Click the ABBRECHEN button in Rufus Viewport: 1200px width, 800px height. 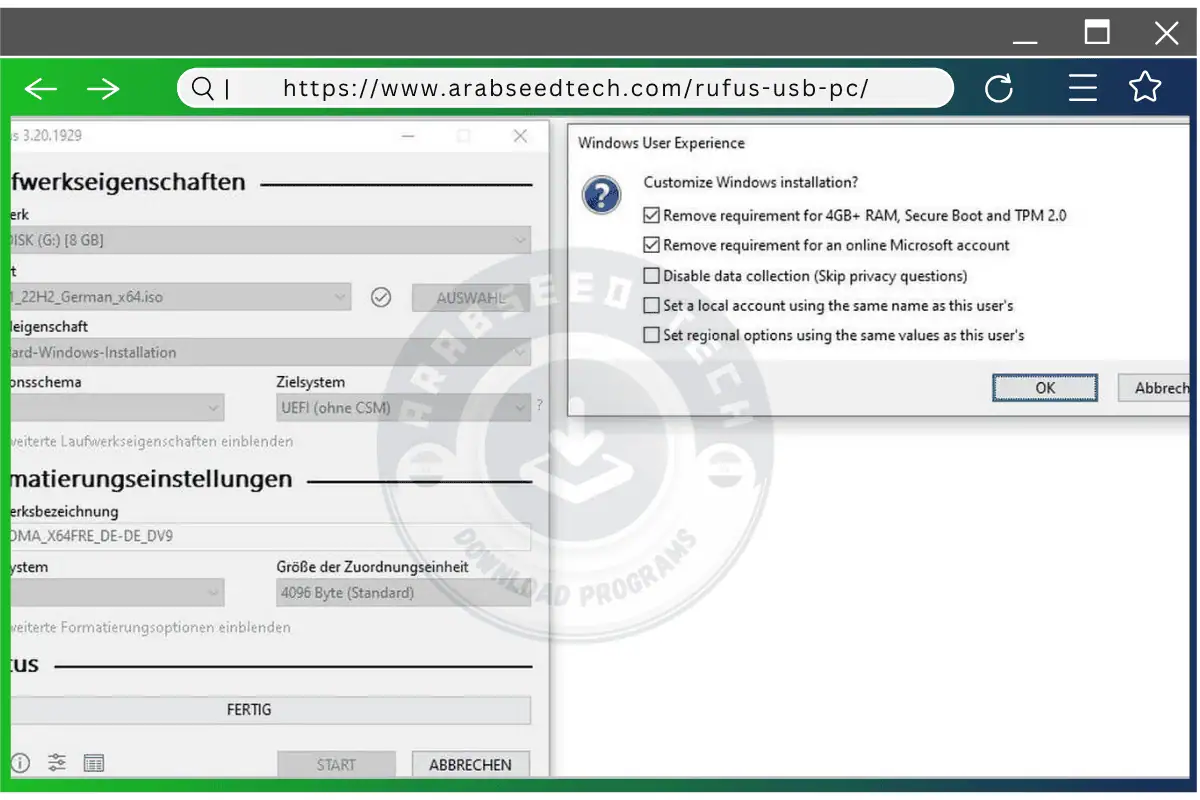tap(470, 765)
